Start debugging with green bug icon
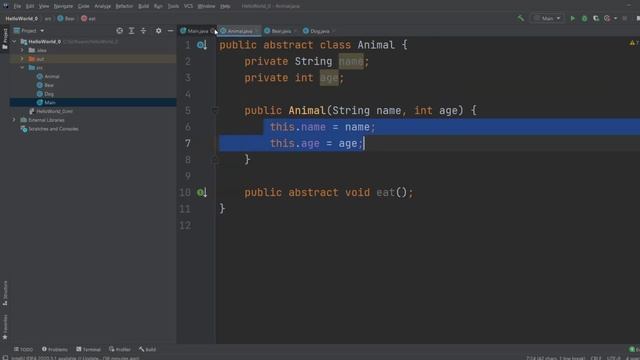 click(x=584, y=18)
